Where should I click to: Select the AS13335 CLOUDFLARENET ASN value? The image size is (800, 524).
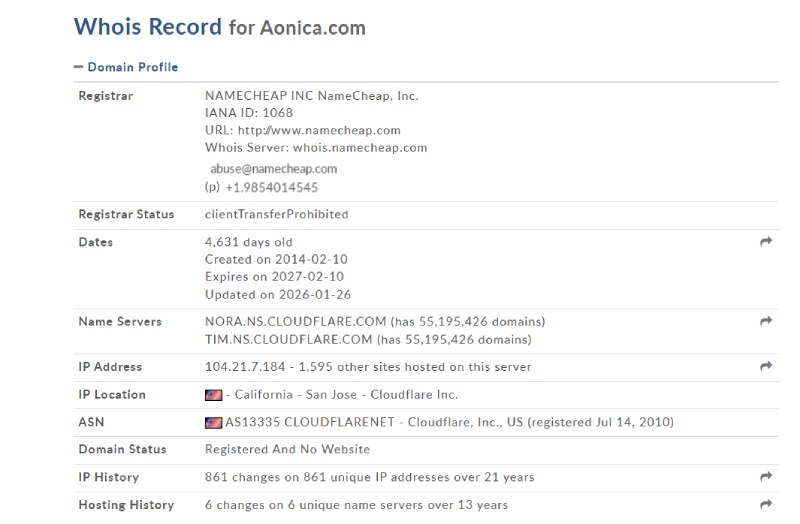tap(449, 422)
